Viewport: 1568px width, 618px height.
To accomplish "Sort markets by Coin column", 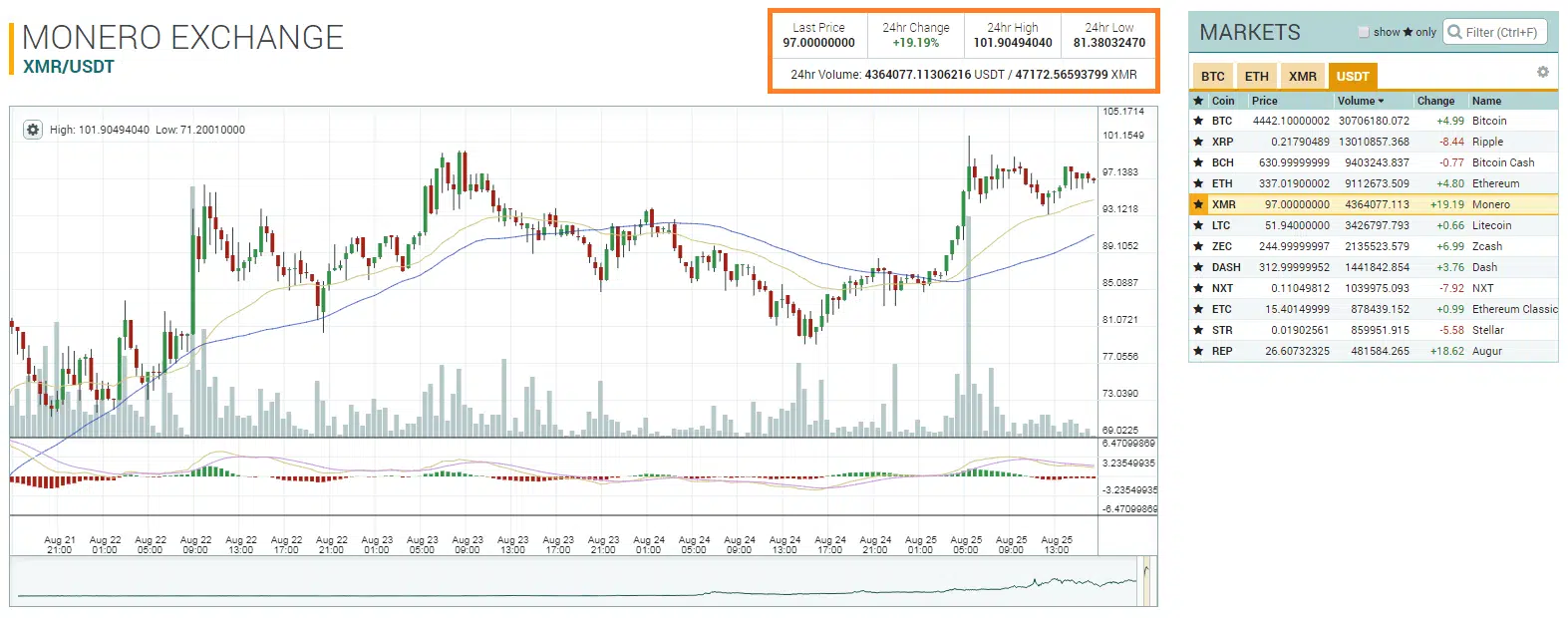I will (x=1223, y=101).
